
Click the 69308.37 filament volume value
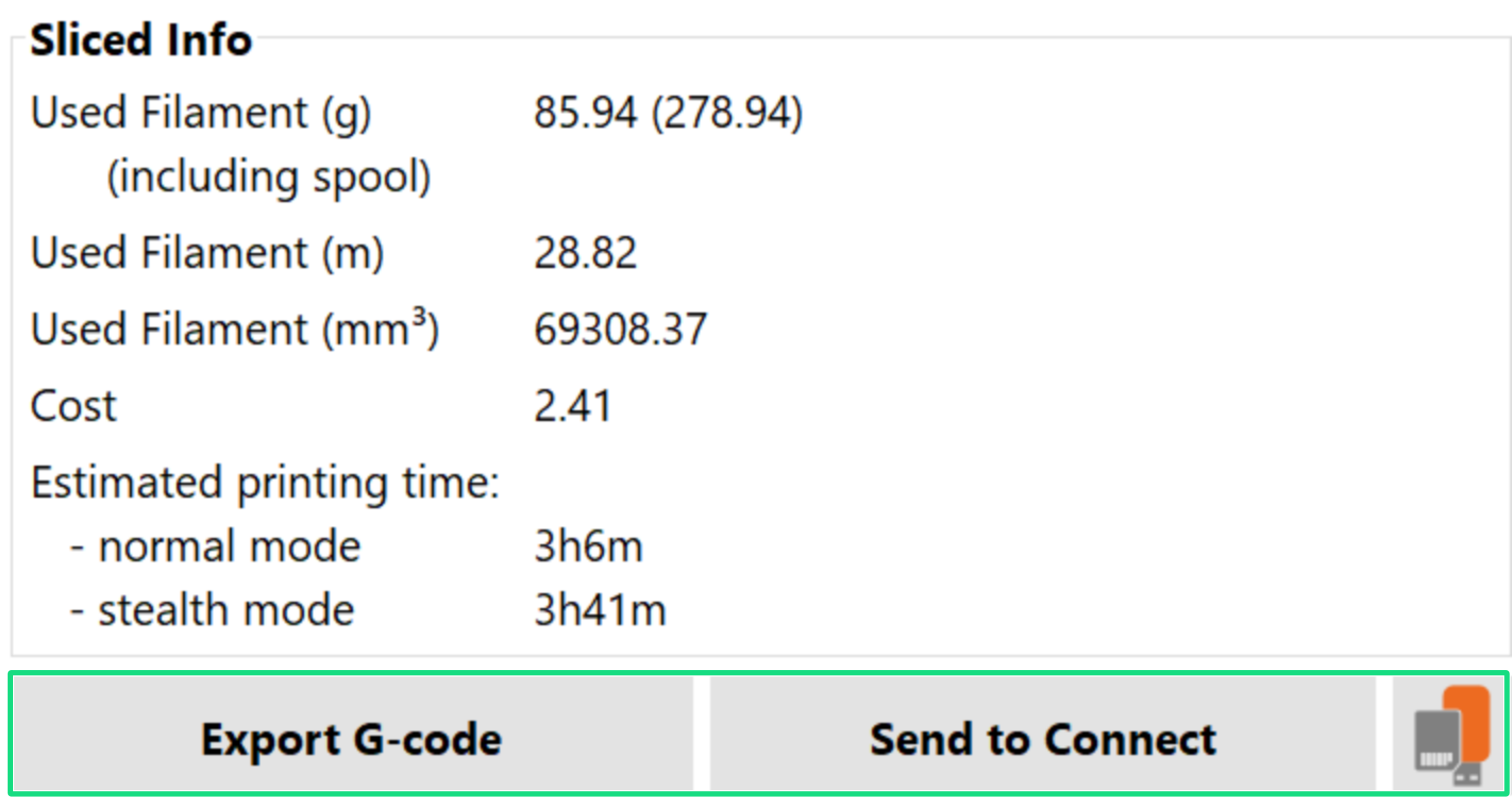(620, 329)
